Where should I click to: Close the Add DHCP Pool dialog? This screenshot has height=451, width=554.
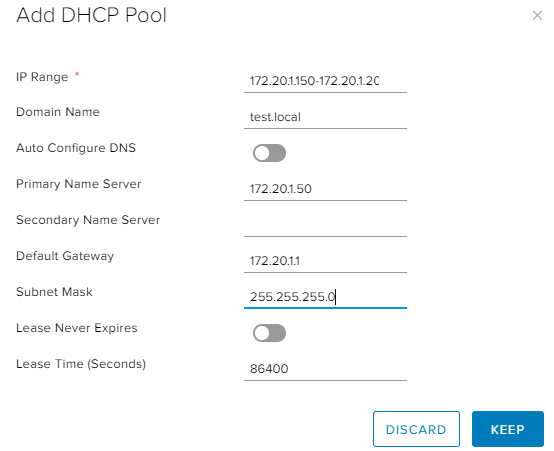pos(537,16)
